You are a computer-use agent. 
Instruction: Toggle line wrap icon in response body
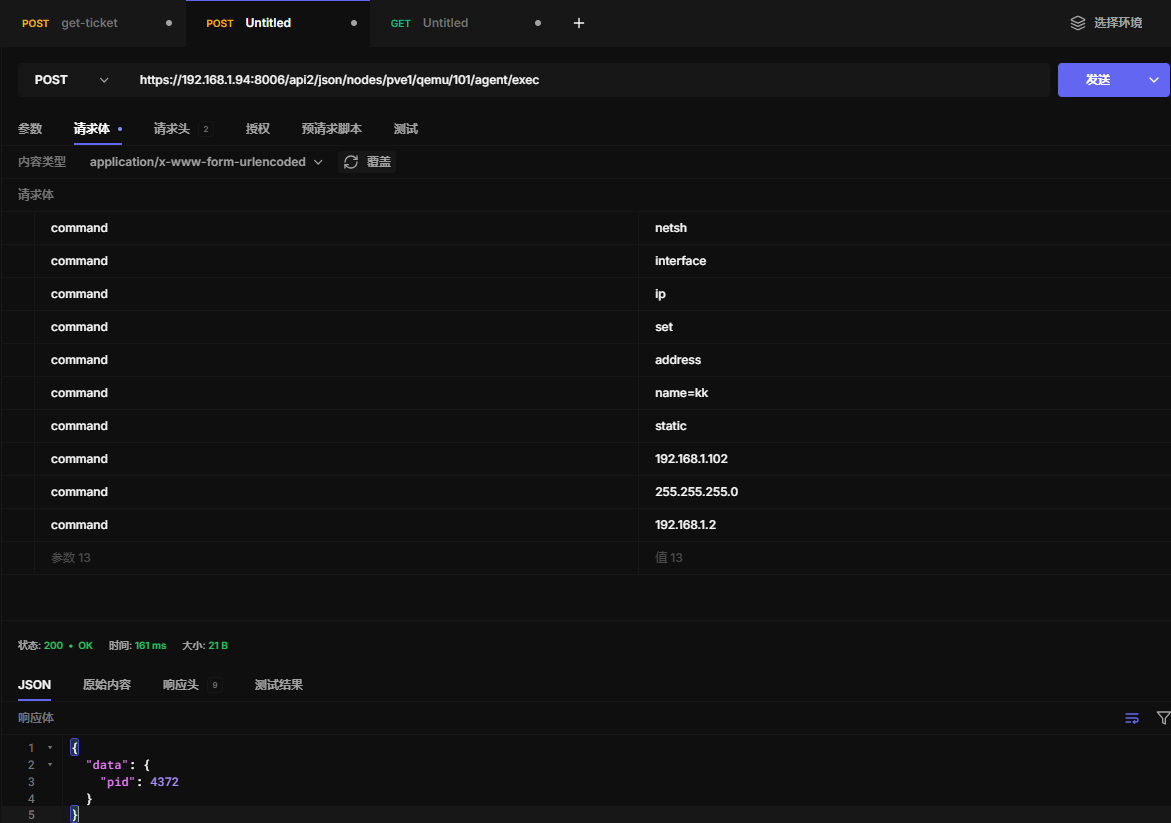tap(1132, 718)
